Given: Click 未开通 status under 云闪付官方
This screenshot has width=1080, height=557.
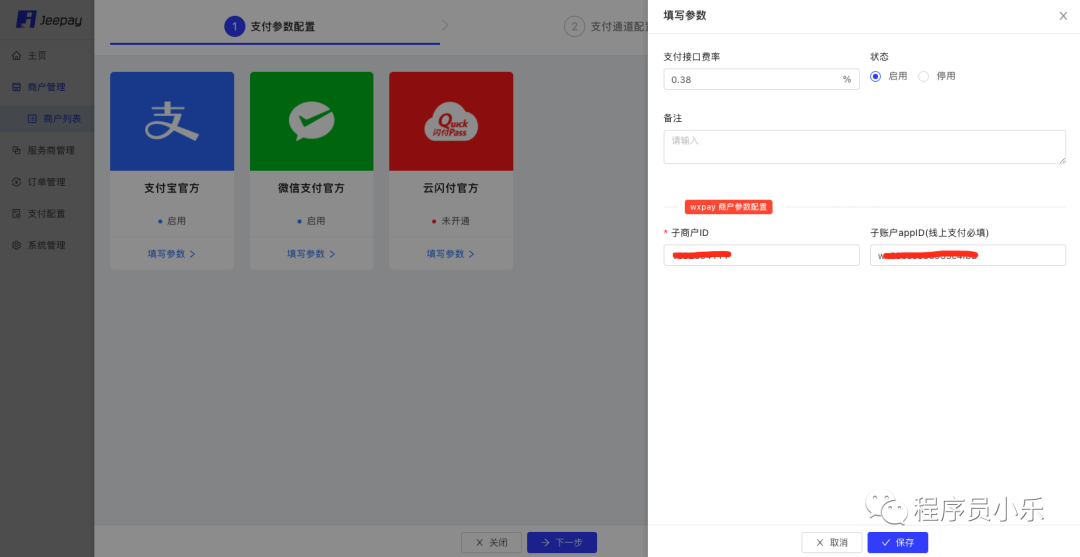Looking at the screenshot, I should pyautogui.click(x=450, y=221).
